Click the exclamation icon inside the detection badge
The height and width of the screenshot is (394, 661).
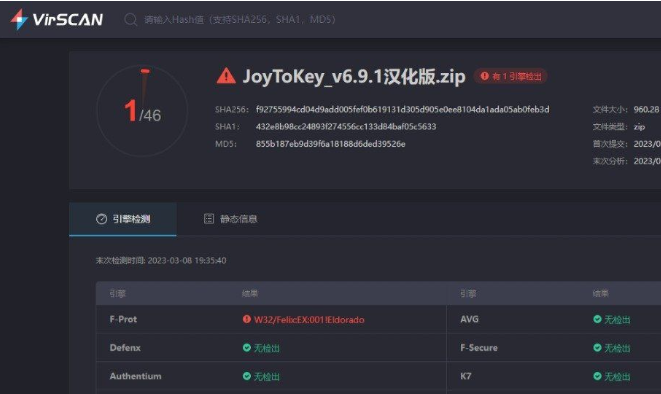coord(484,76)
